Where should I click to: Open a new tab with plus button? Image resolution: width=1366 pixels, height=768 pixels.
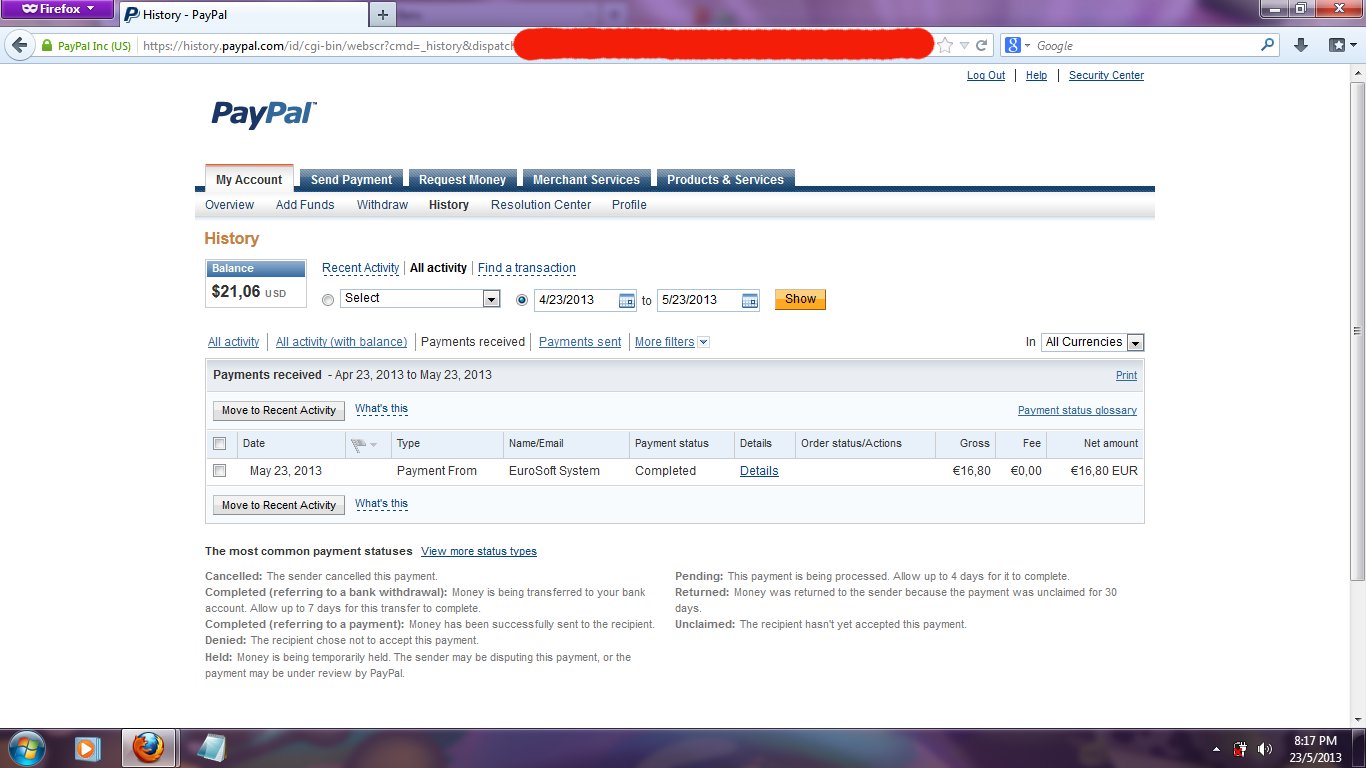click(383, 14)
